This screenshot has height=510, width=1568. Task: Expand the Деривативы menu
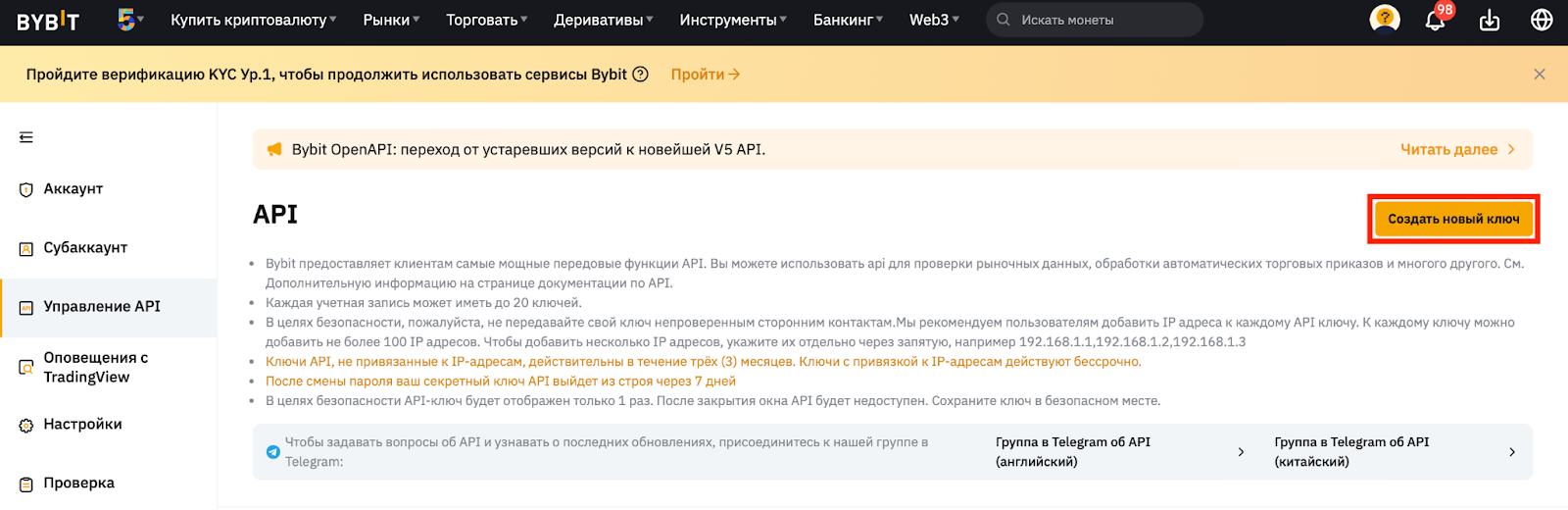[604, 20]
